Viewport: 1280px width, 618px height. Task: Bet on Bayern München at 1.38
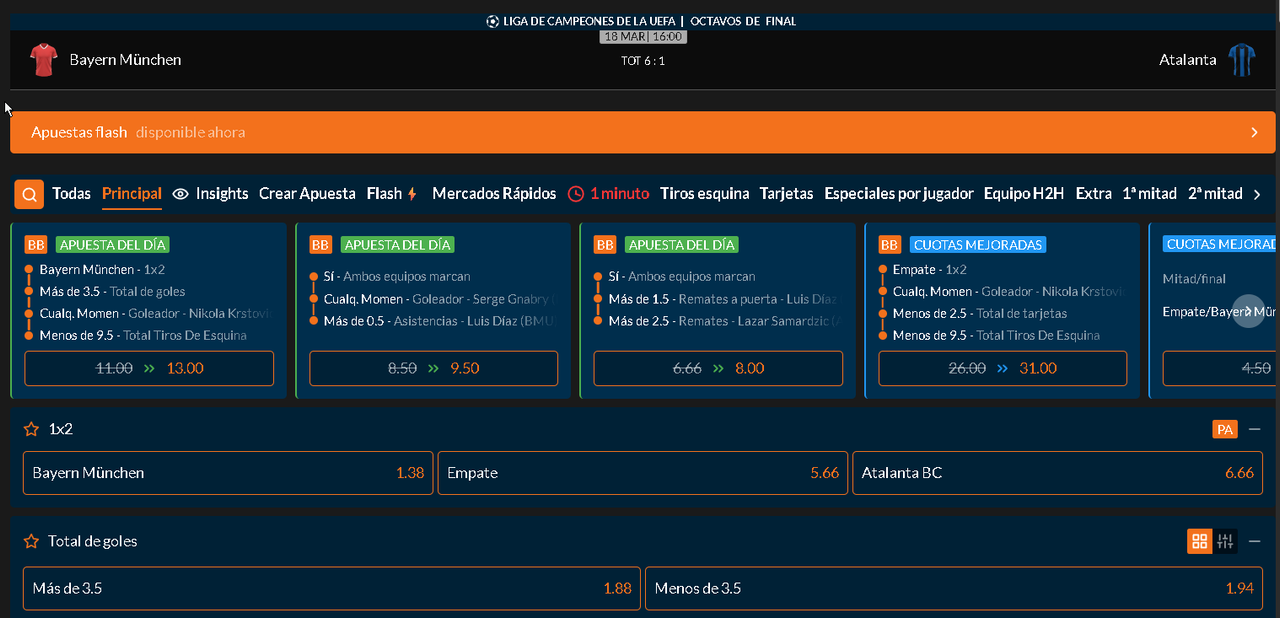pyautogui.click(x=229, y=473)
